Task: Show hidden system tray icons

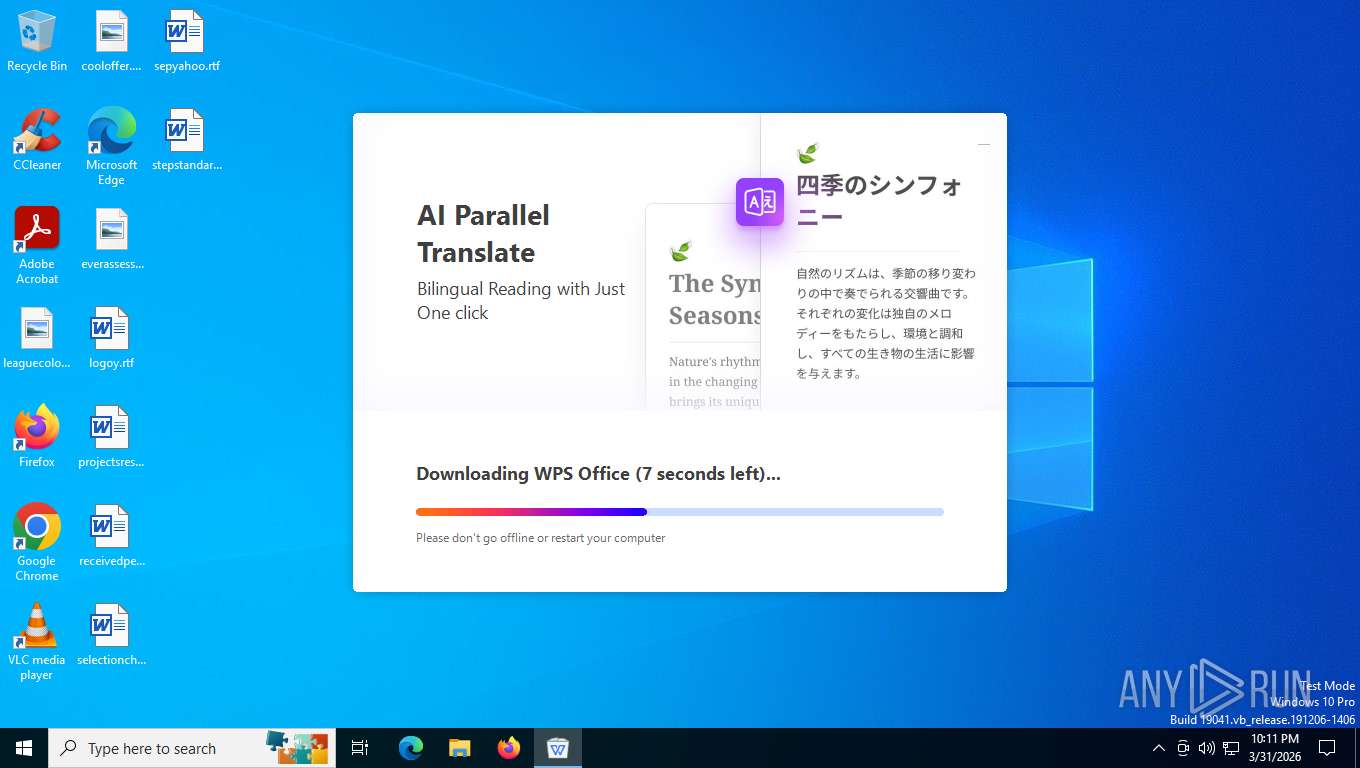Action: pos(1159,748)
